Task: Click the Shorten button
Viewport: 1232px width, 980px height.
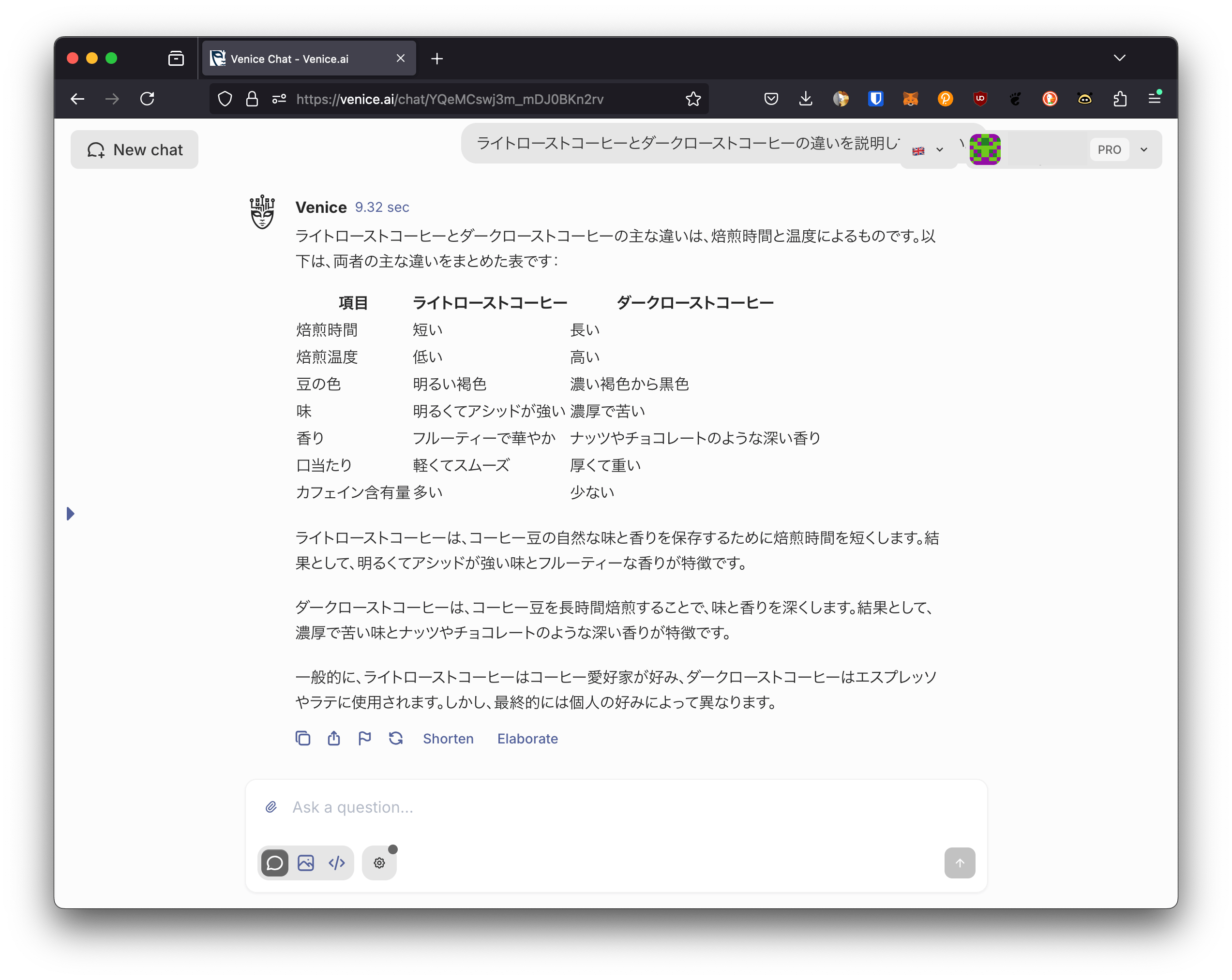Action: [448, 738]
